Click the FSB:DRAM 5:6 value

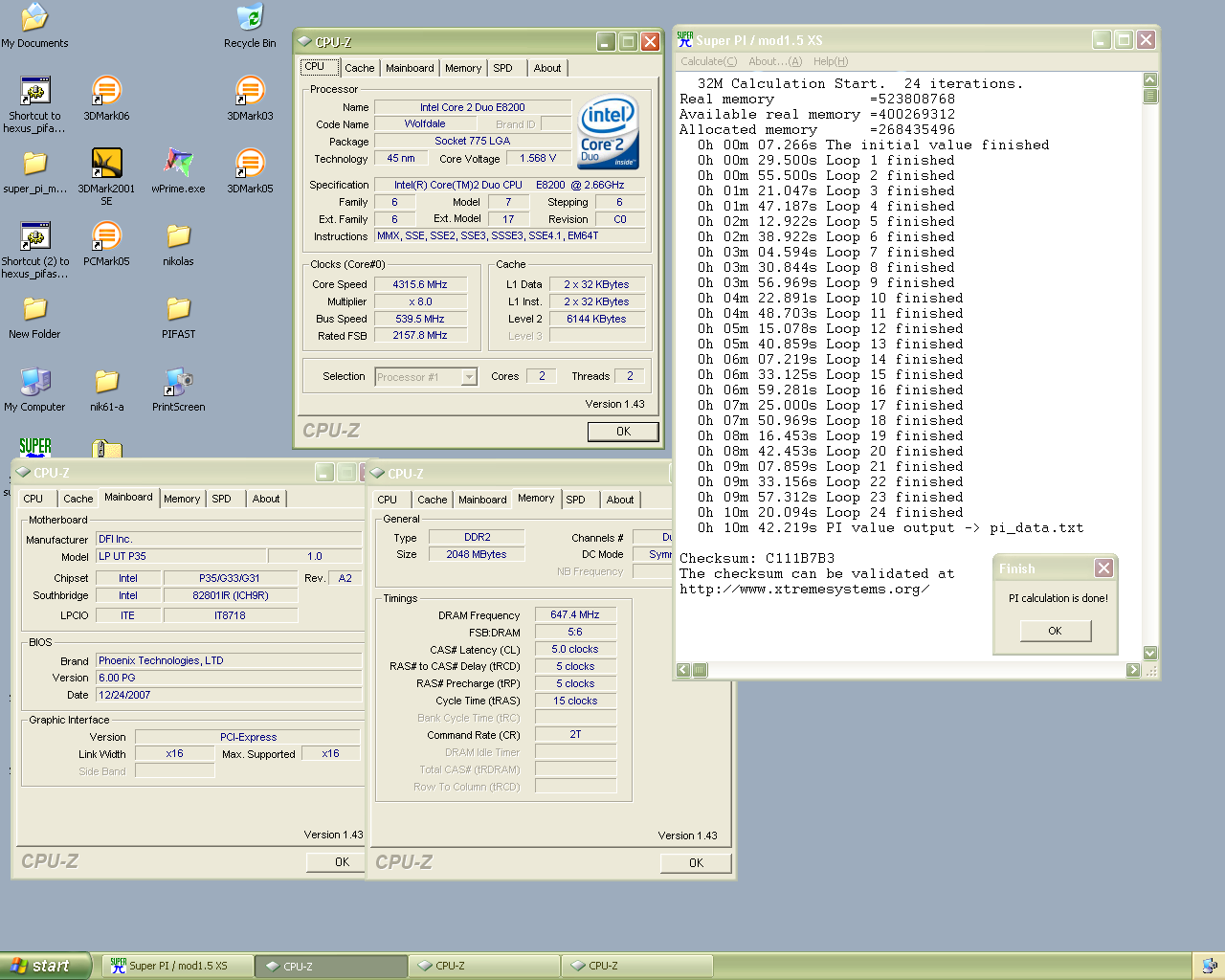[575, 632]
